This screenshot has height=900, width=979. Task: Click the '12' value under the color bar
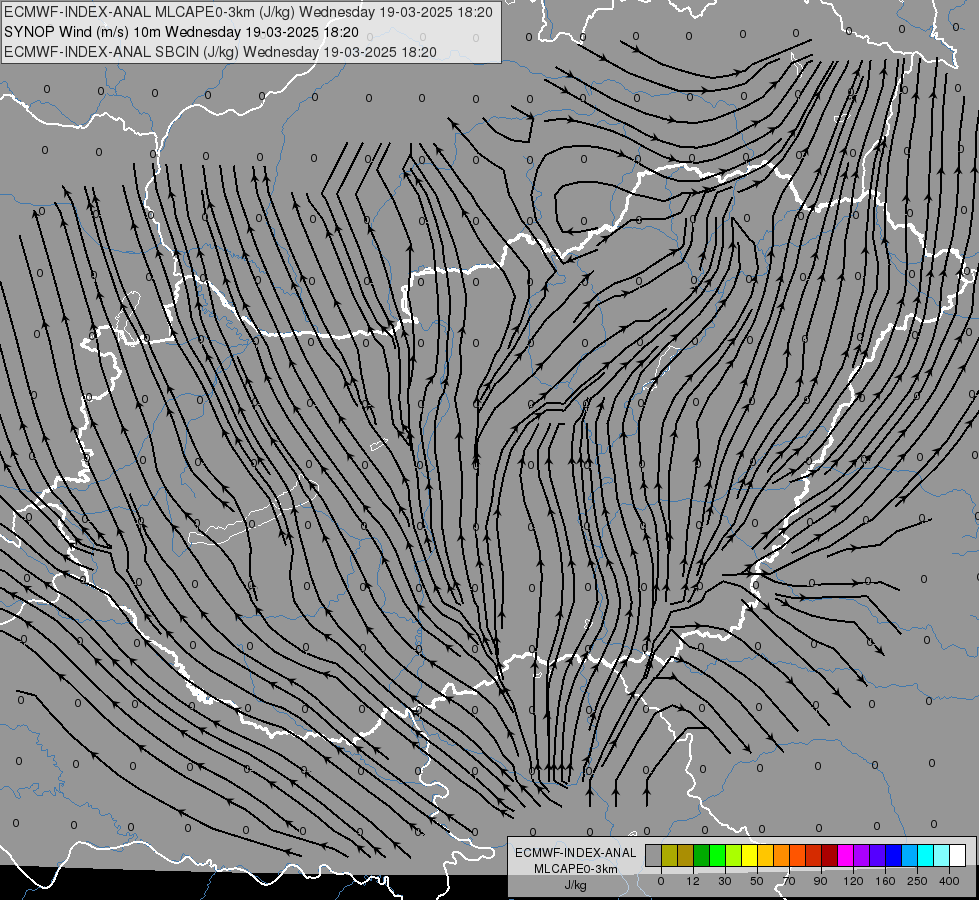pos(693,881)
